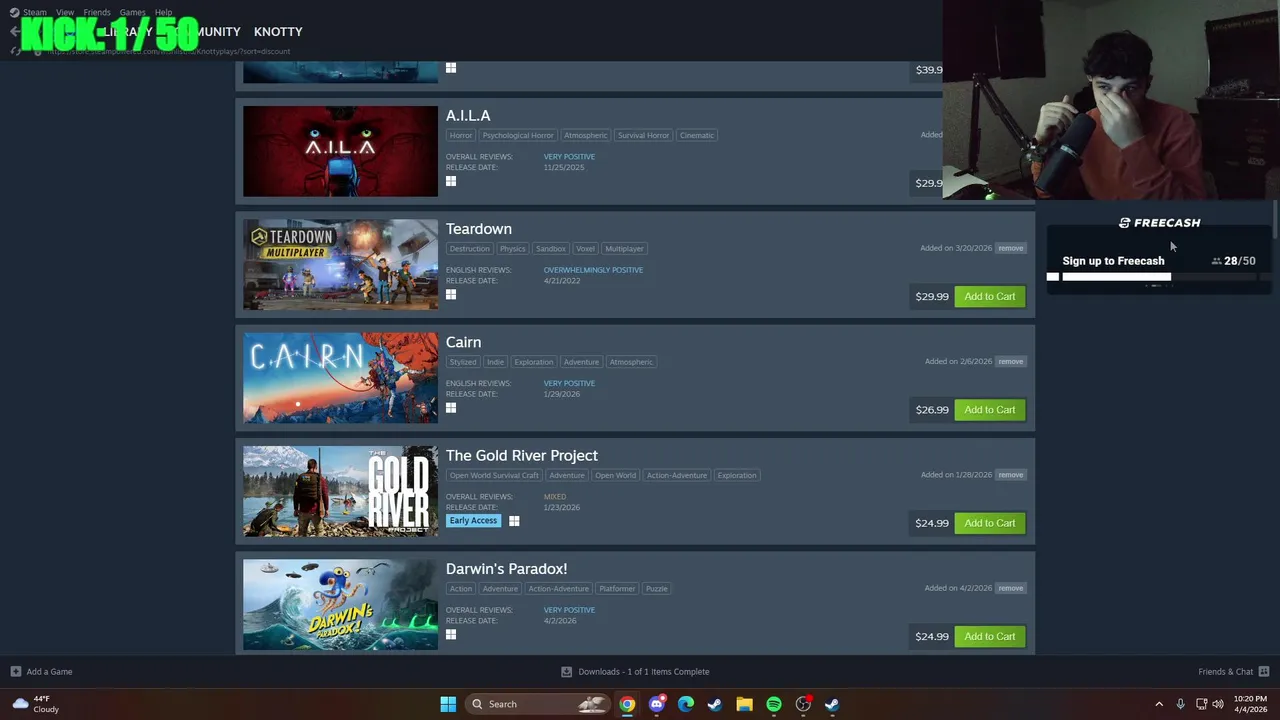
Task: Select the Voxel tag on Teardown
Action: [585, 248]
